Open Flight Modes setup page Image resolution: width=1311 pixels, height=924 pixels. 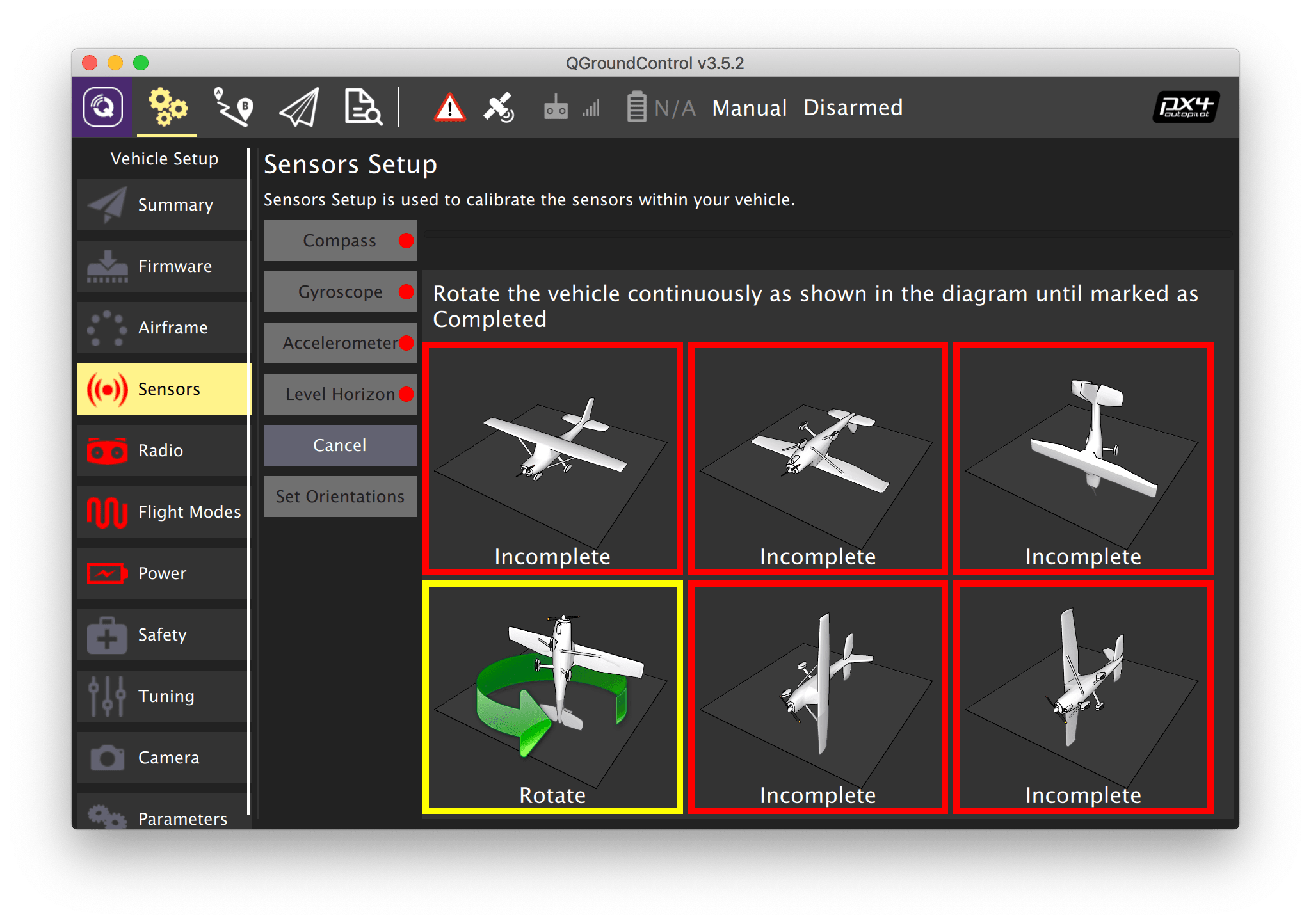(164, 512)
